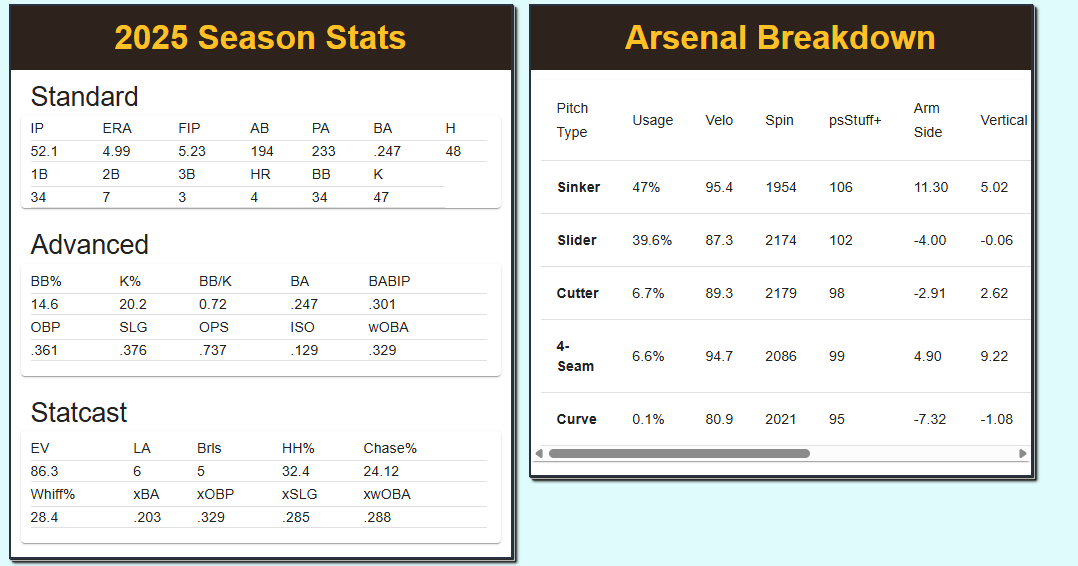Click the Curve pitch row label
1078x566 pixels.
click(x=576, y=419)
